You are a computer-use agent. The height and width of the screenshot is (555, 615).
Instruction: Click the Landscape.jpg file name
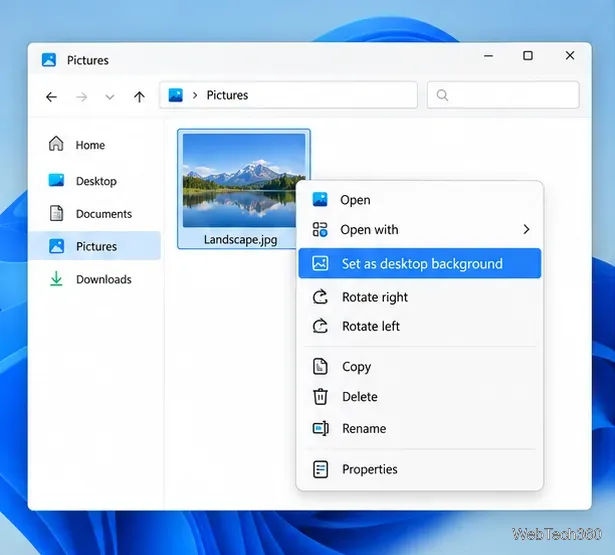pyautogui.click(x=240, y=239)
